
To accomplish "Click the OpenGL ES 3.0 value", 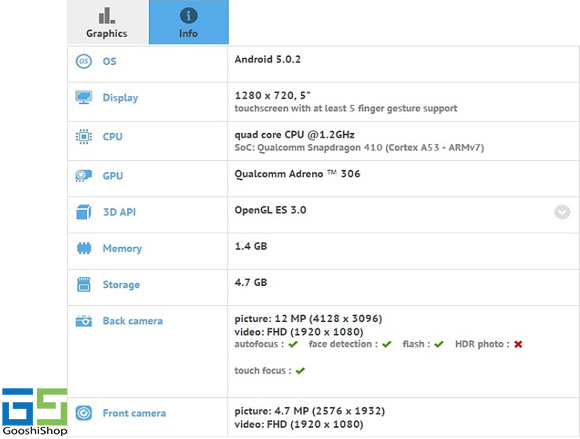I will tap(270, 210).
